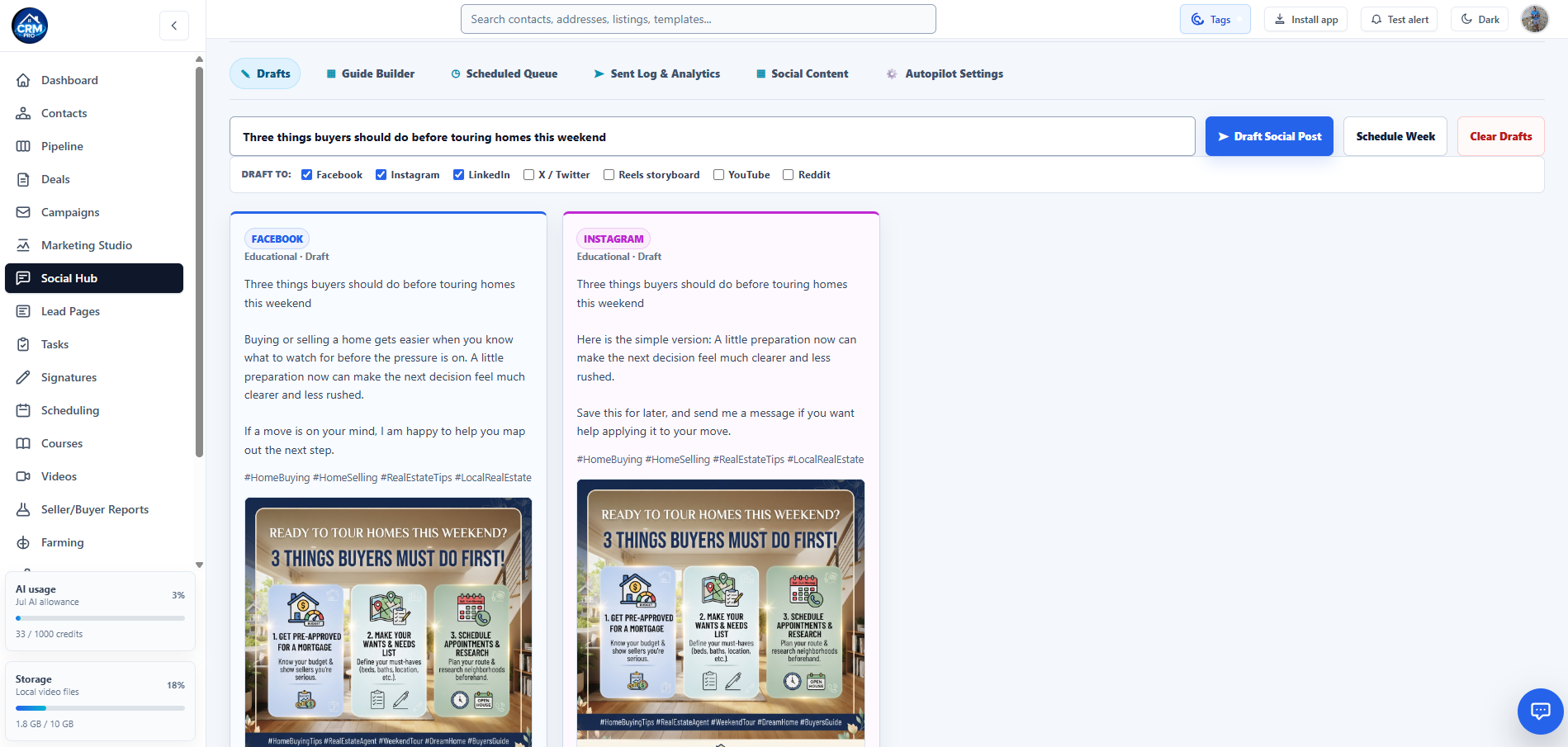Click the Scheduling calendar icon
Viewport: 1568px width, 747px height.
pos(23,410)
